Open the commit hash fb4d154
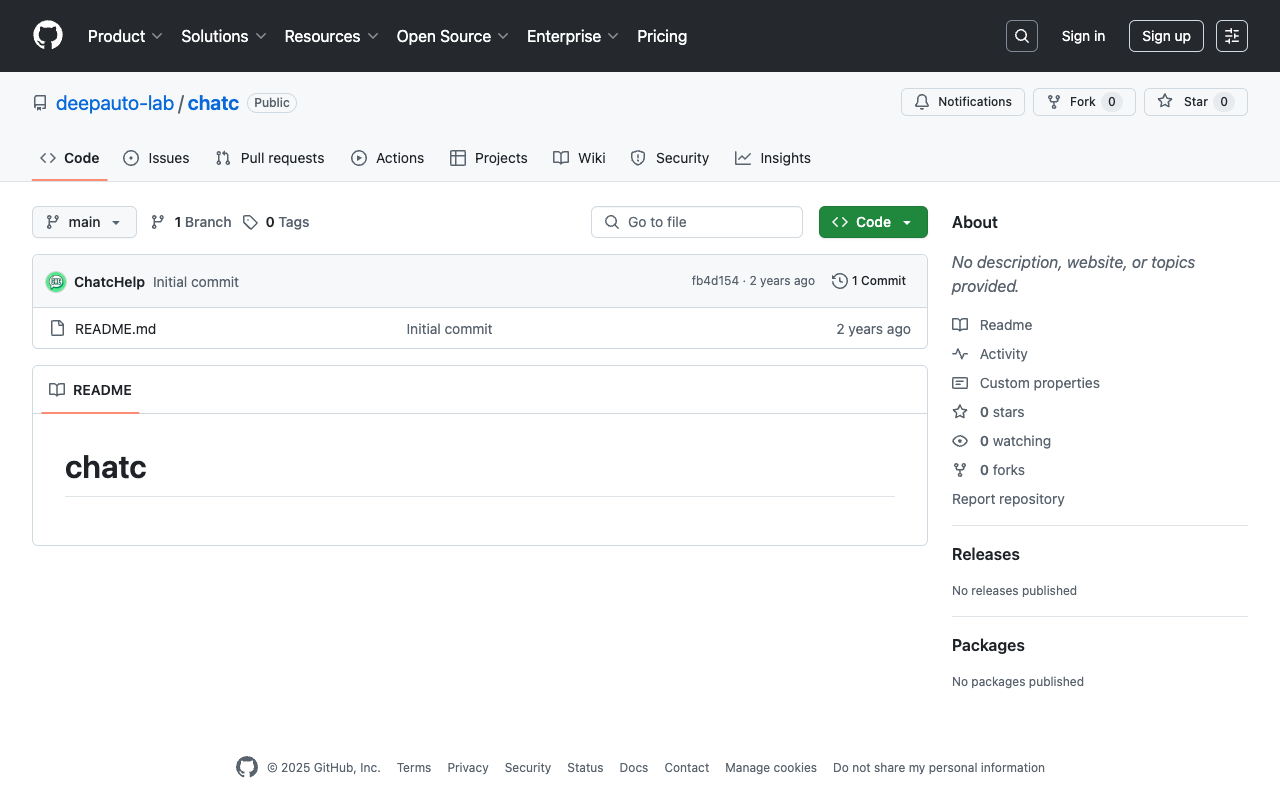 tap(715, 281)
